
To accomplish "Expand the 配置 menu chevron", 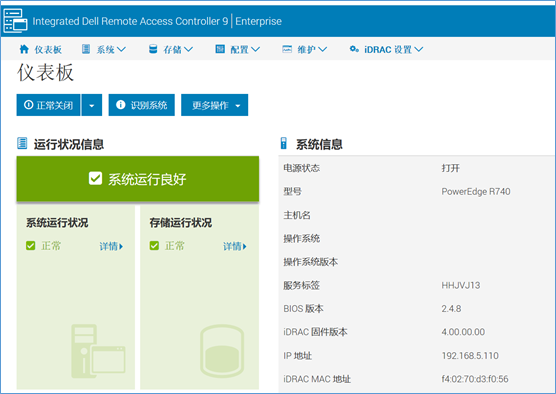I will tap(255, 49).
